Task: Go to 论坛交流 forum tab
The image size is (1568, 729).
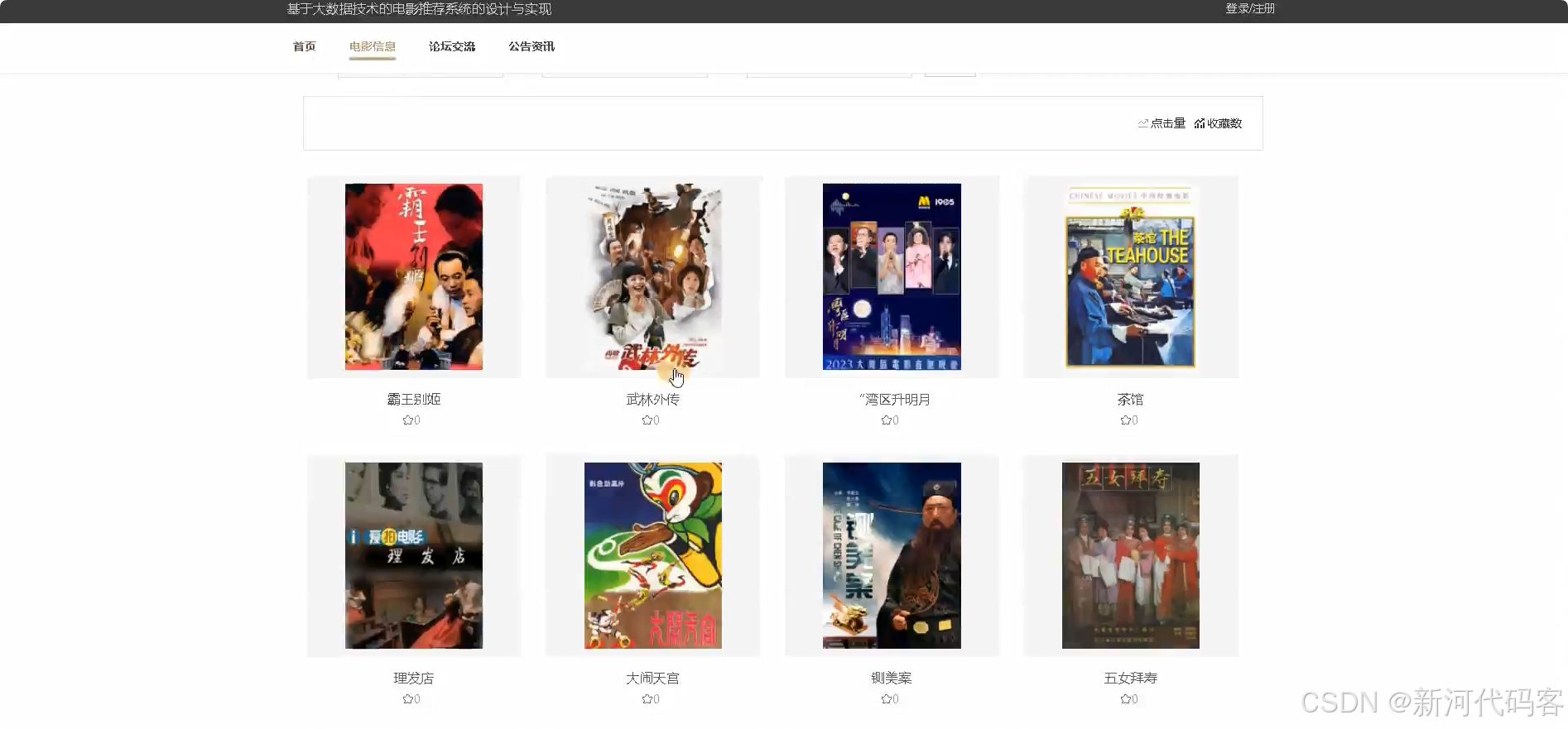Action: point(452,46)
